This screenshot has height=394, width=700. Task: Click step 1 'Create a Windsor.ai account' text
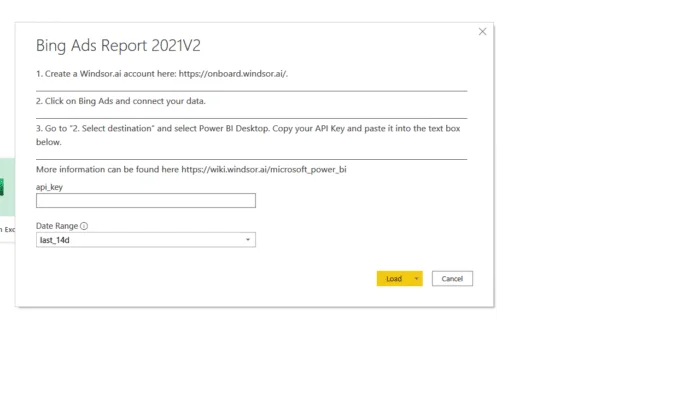162,74
